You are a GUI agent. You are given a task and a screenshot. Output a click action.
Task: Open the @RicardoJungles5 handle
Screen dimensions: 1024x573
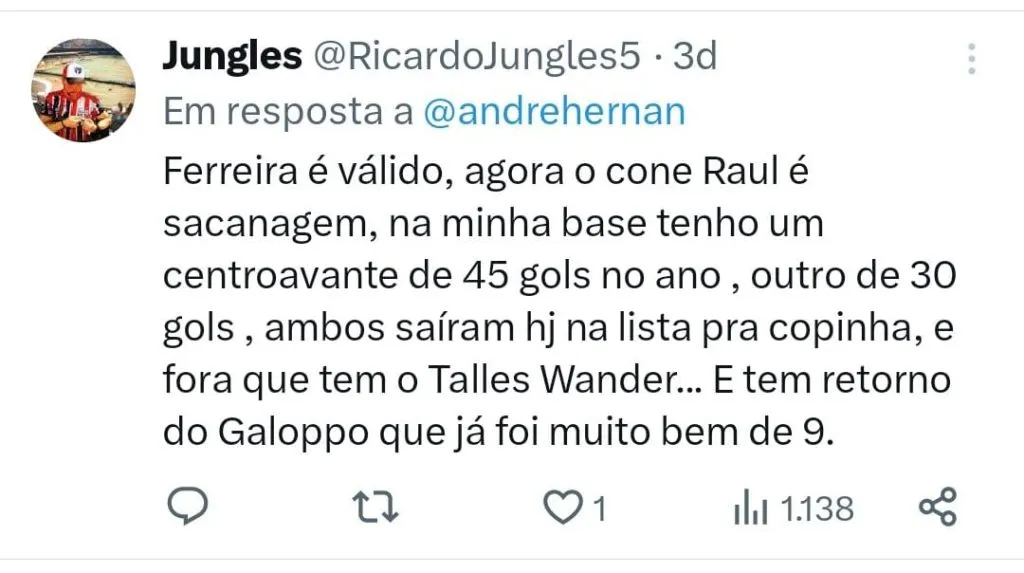click(x=477, y=57)
